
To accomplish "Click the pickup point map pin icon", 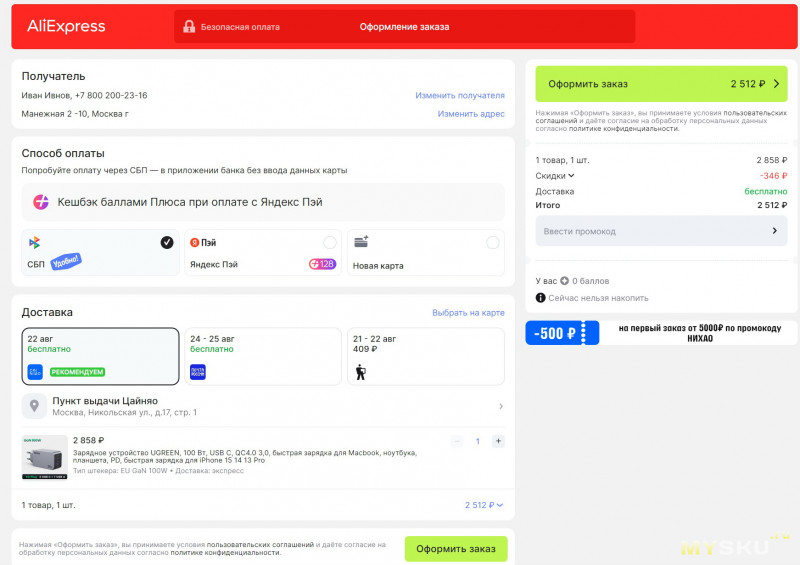I will (34, 406).
